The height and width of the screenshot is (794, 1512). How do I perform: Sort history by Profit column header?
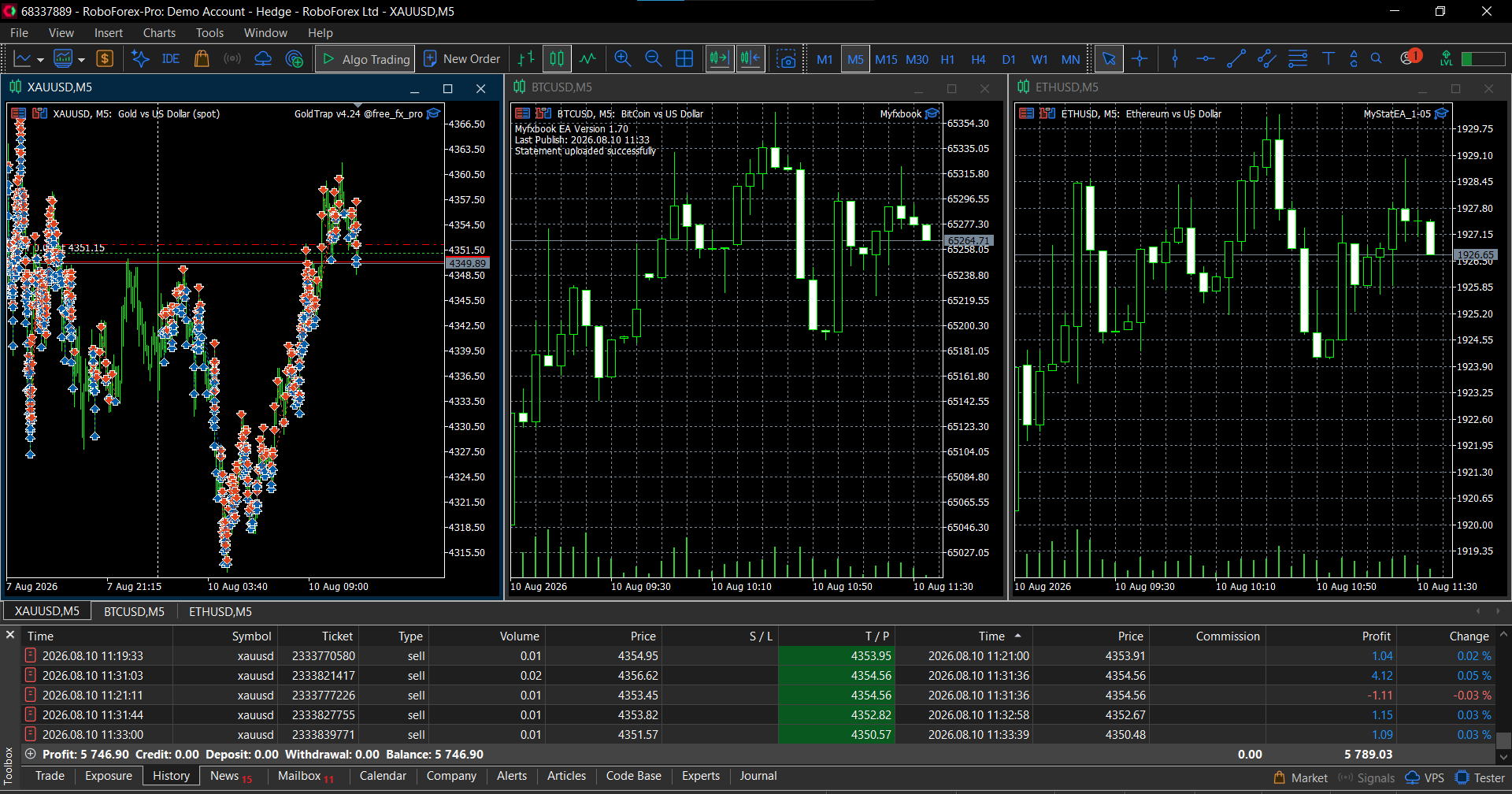pos(1376,636)
